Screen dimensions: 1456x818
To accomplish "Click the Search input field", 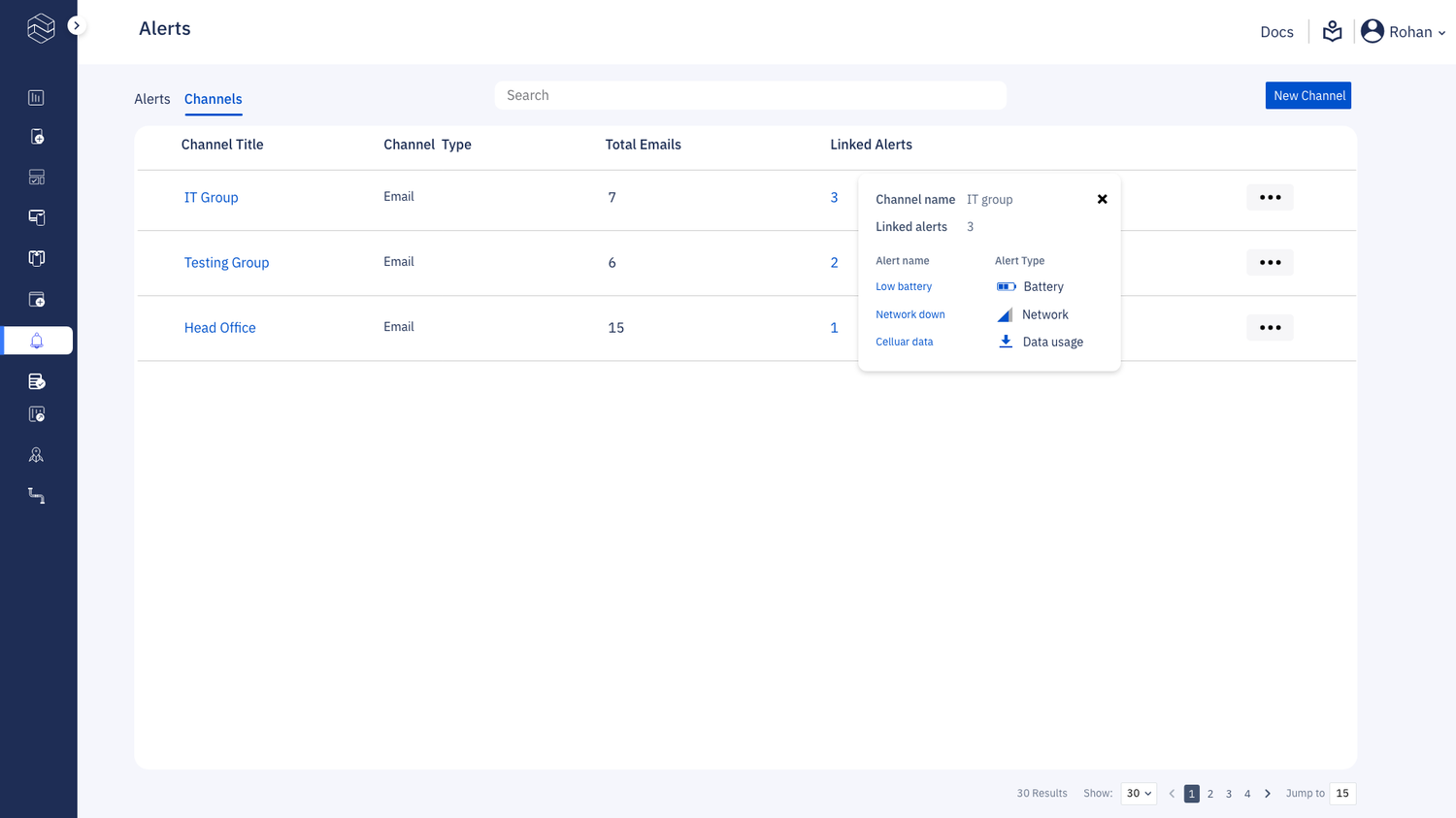I will point(750,95).
